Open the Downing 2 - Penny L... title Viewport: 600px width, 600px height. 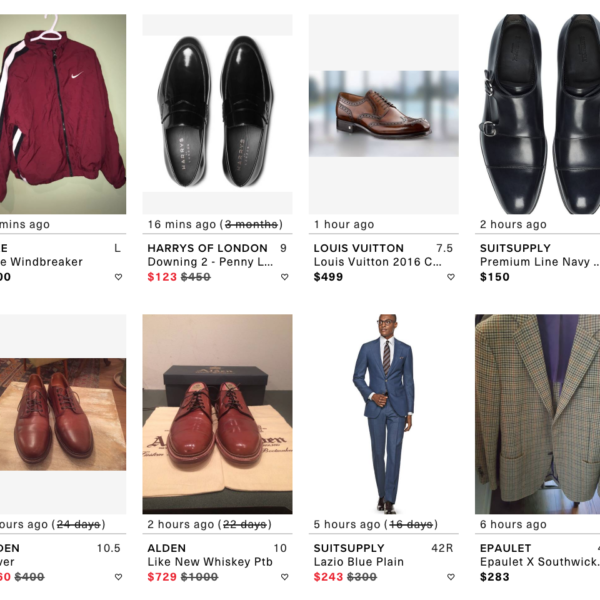(210, 262)
